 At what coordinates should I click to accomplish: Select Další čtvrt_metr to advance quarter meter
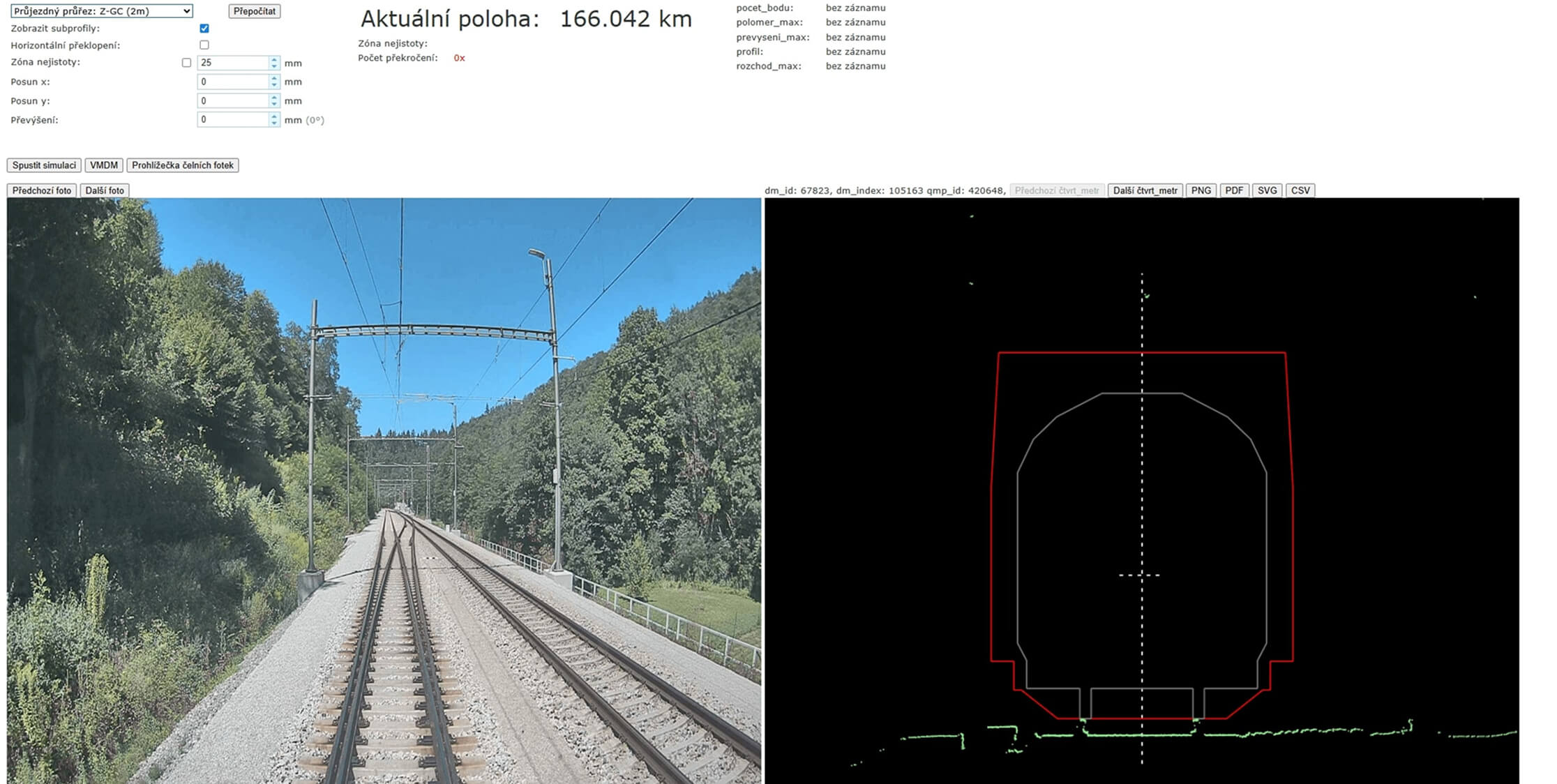point(1143,190)
